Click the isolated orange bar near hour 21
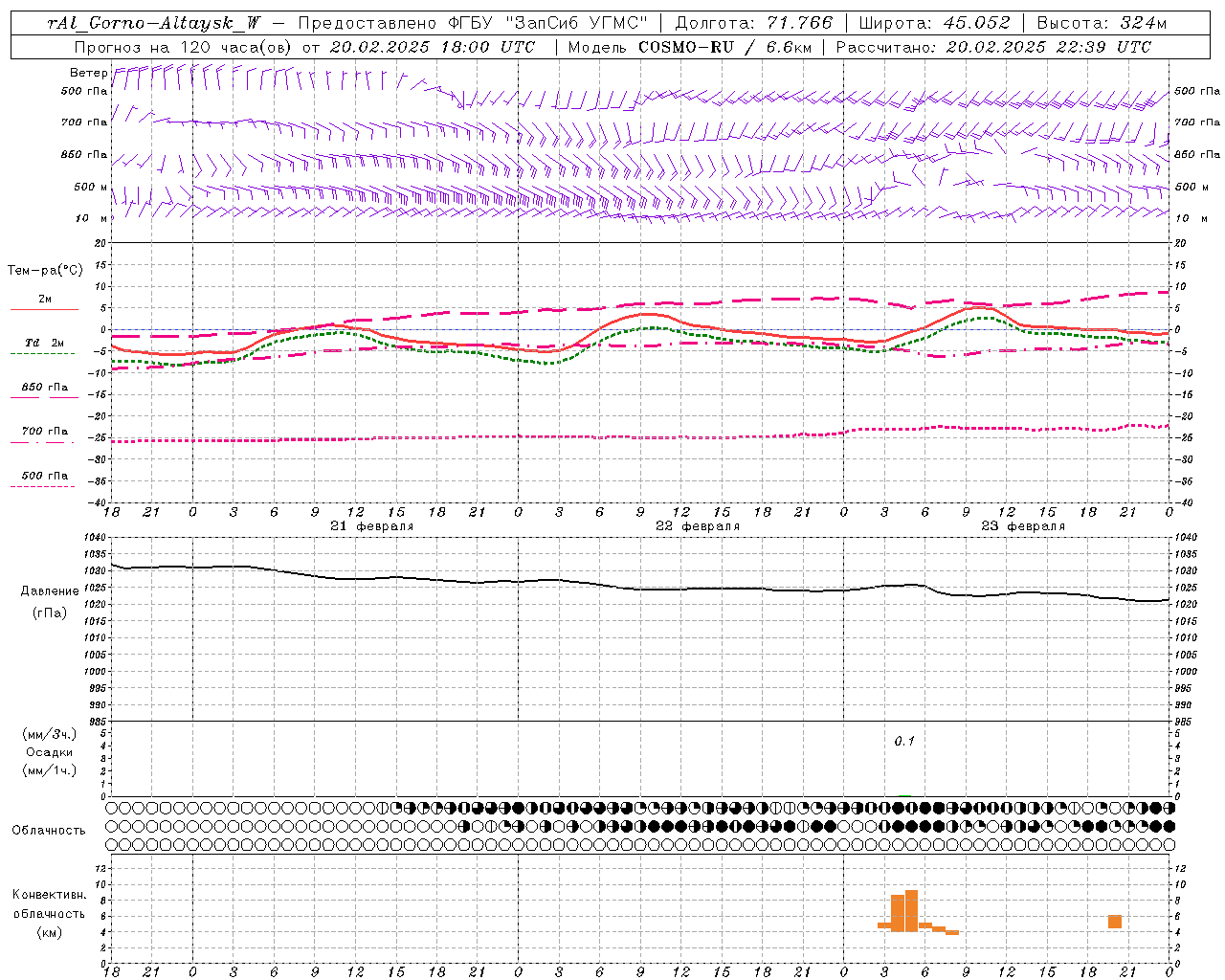This screenshot has width=1225, height=980. coord(1115,922)
